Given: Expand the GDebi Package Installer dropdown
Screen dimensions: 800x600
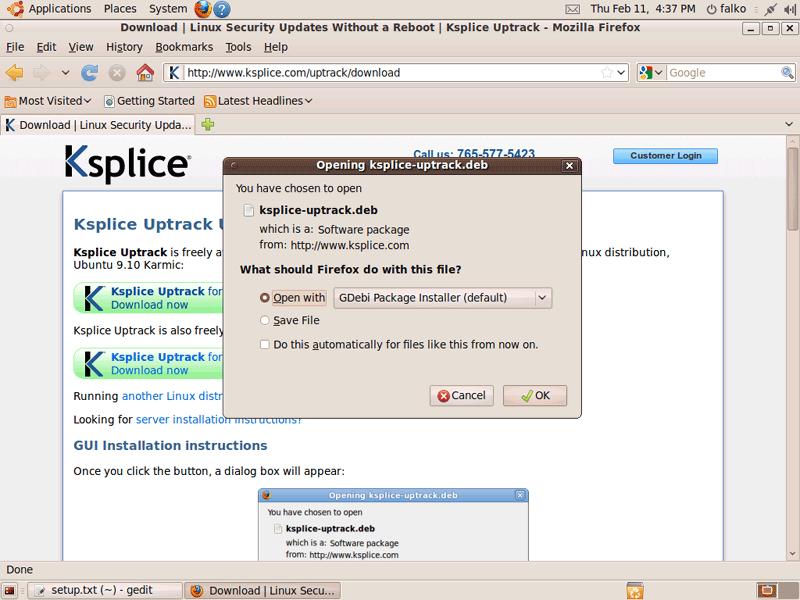Looking at the screenshot, I should [x=542, y=298].
